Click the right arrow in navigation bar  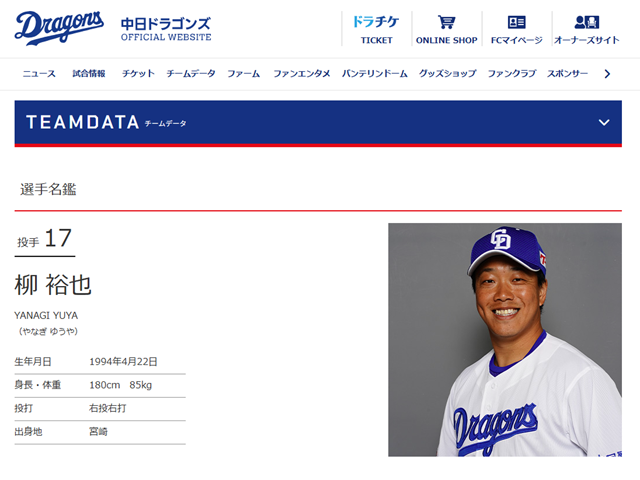pos(607,74)
